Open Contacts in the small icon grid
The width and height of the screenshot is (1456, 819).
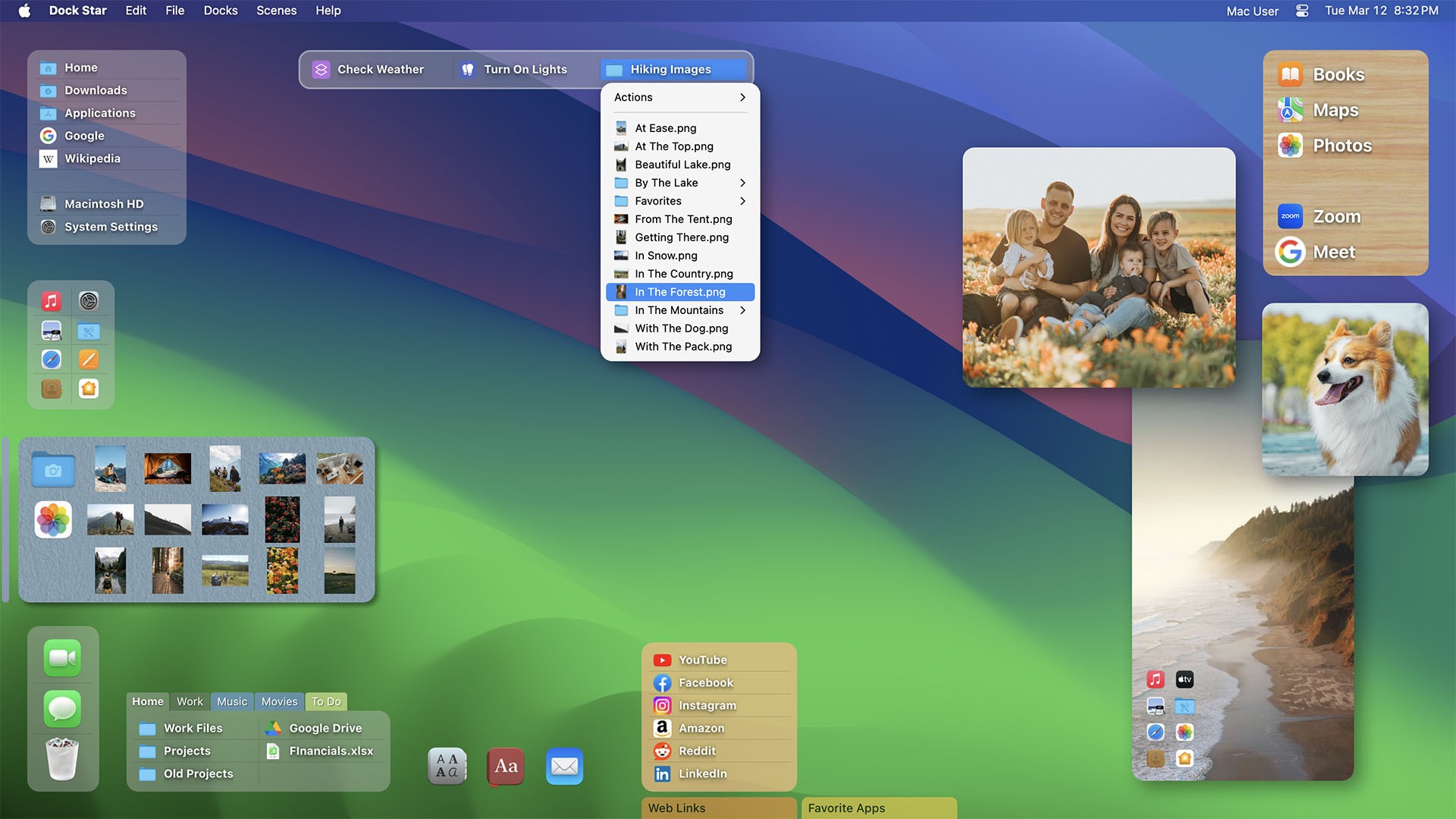pos(52,388)
